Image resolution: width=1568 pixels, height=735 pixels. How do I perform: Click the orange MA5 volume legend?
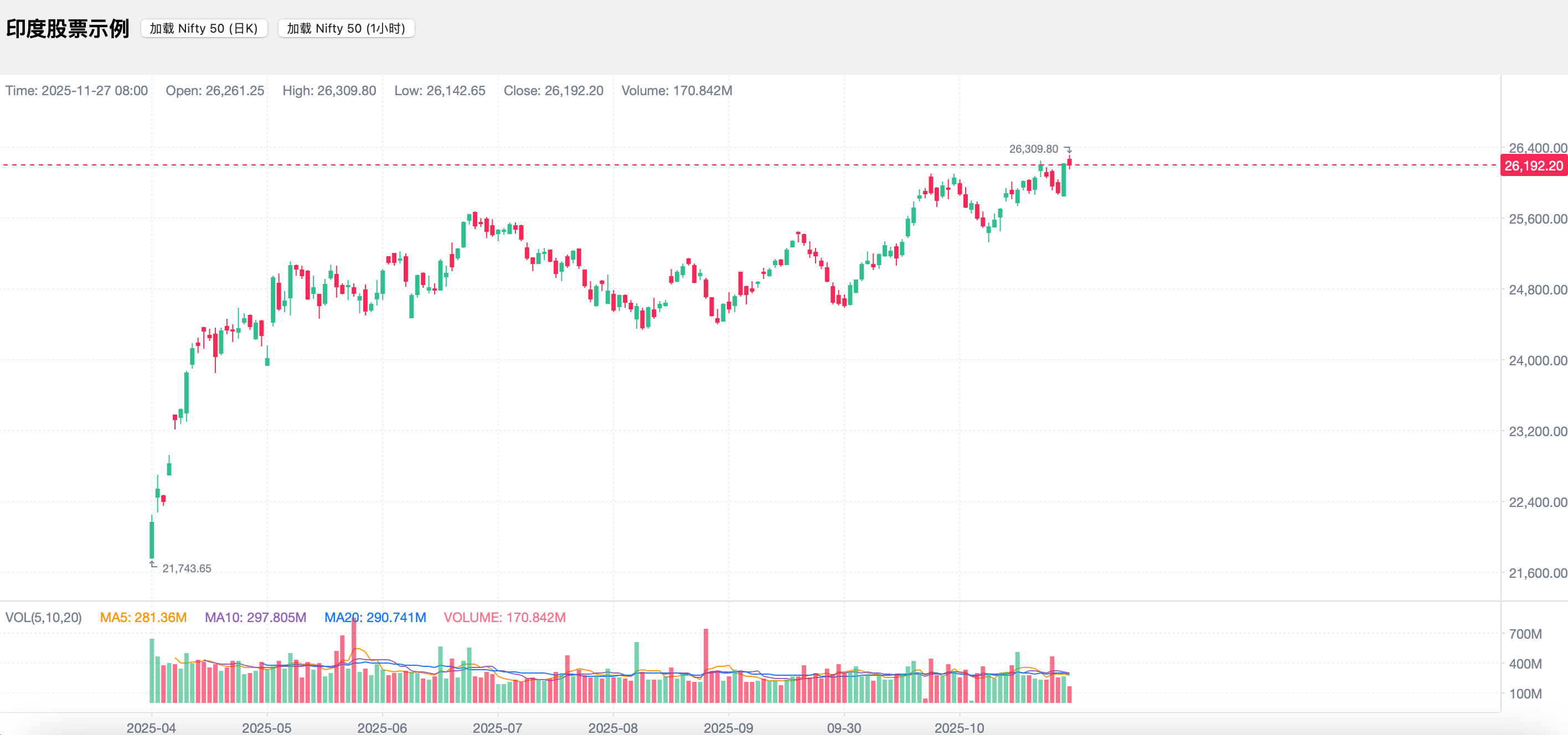[x=143, y=617]
